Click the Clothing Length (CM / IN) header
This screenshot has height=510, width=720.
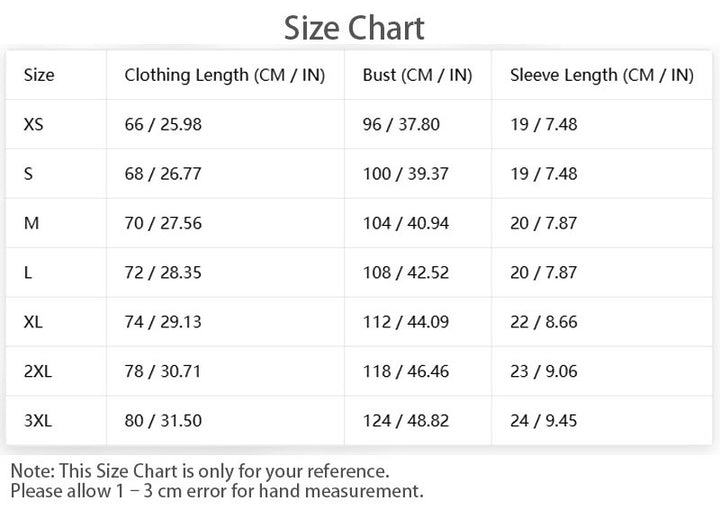tap(225, 75)
